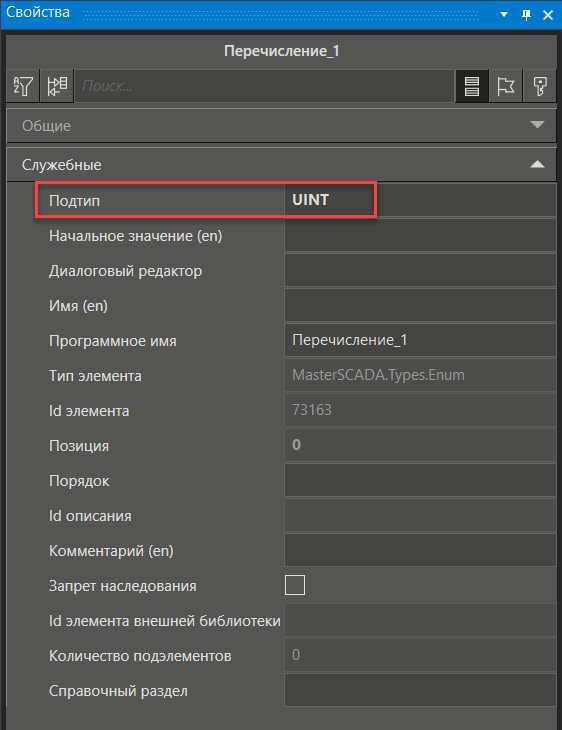Edit the Программное имя field

point(420,340)
